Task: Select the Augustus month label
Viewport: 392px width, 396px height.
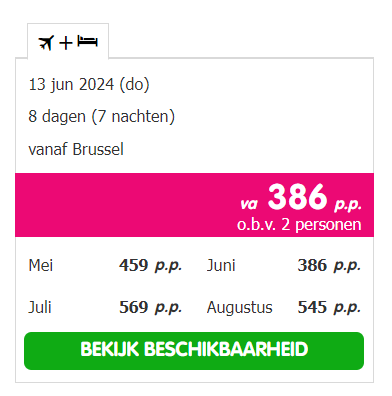Action: point(239,307)
